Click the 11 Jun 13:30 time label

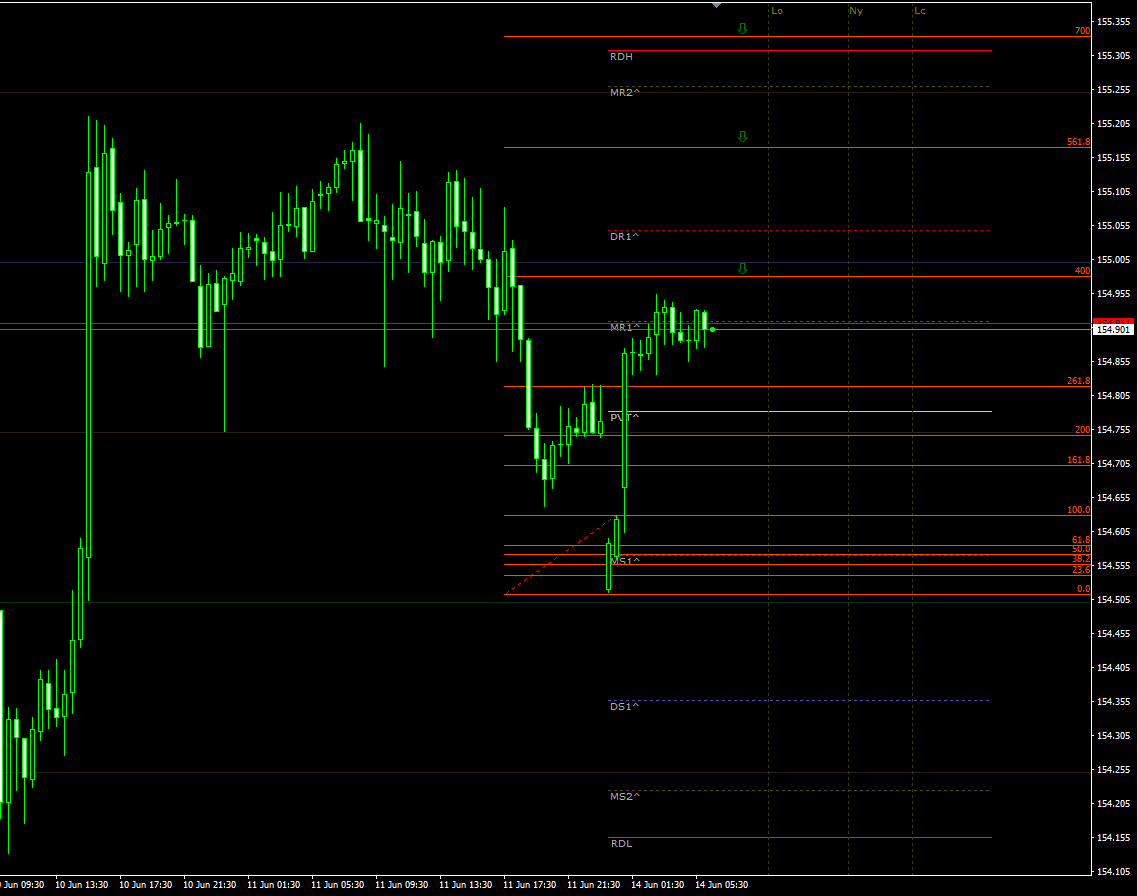[x=466, y=885]
